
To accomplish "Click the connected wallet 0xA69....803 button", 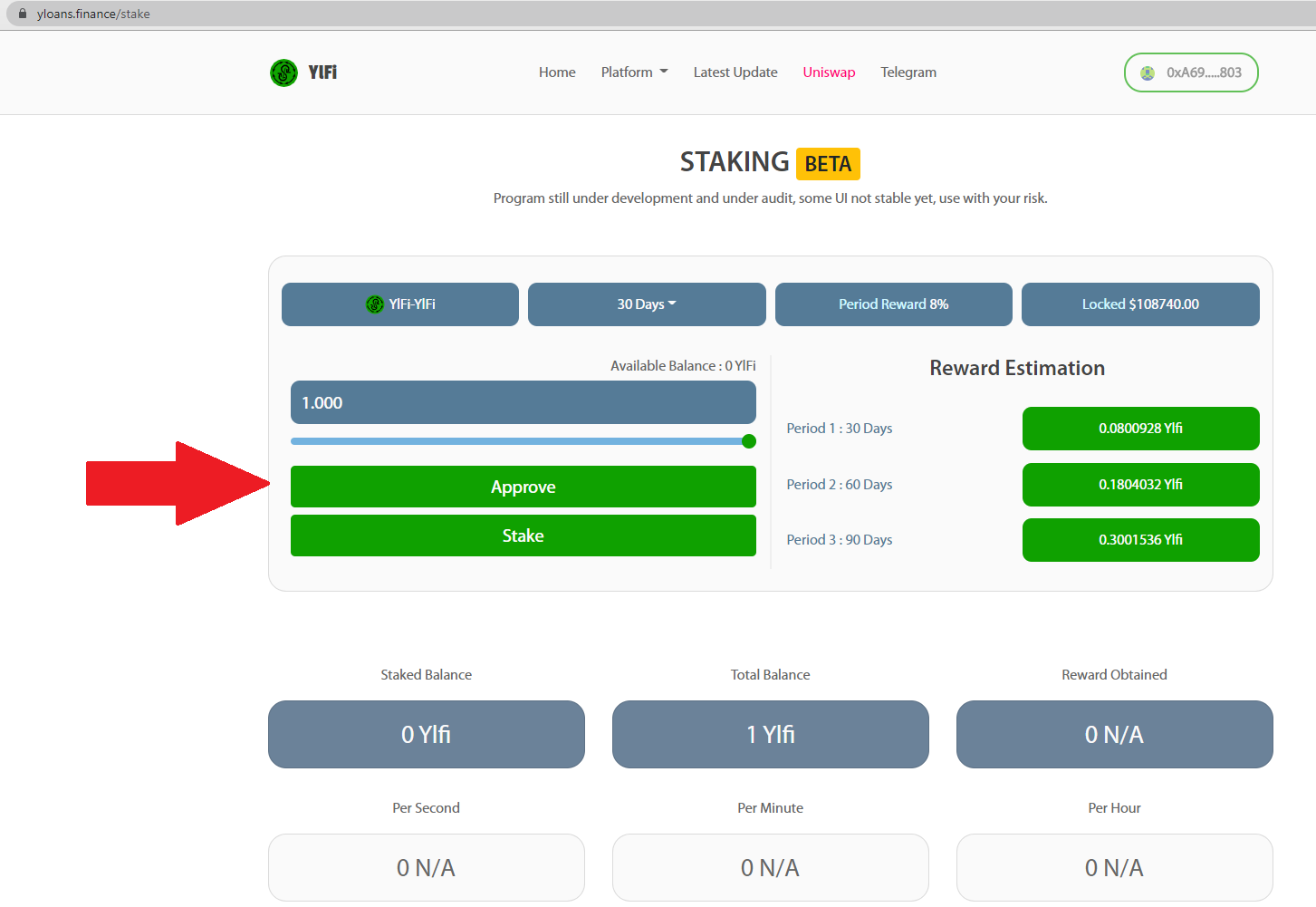I will pyautogui.click(x=1191, y=72).
